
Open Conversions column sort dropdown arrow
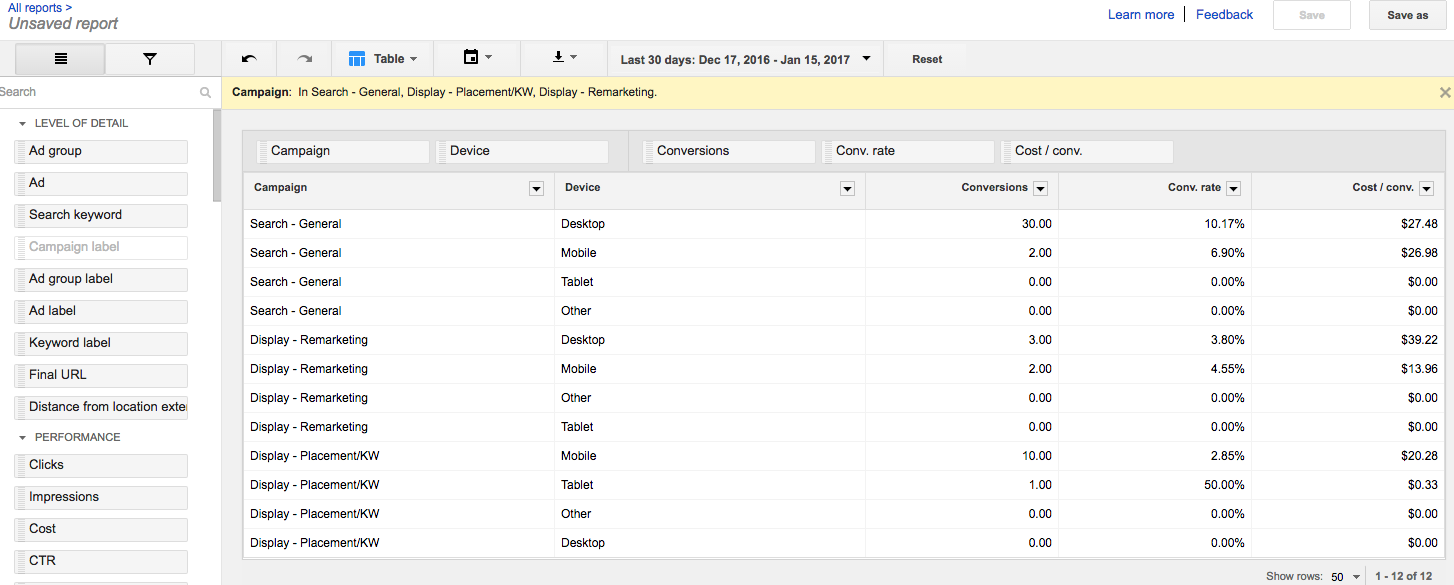[1040, 189]
